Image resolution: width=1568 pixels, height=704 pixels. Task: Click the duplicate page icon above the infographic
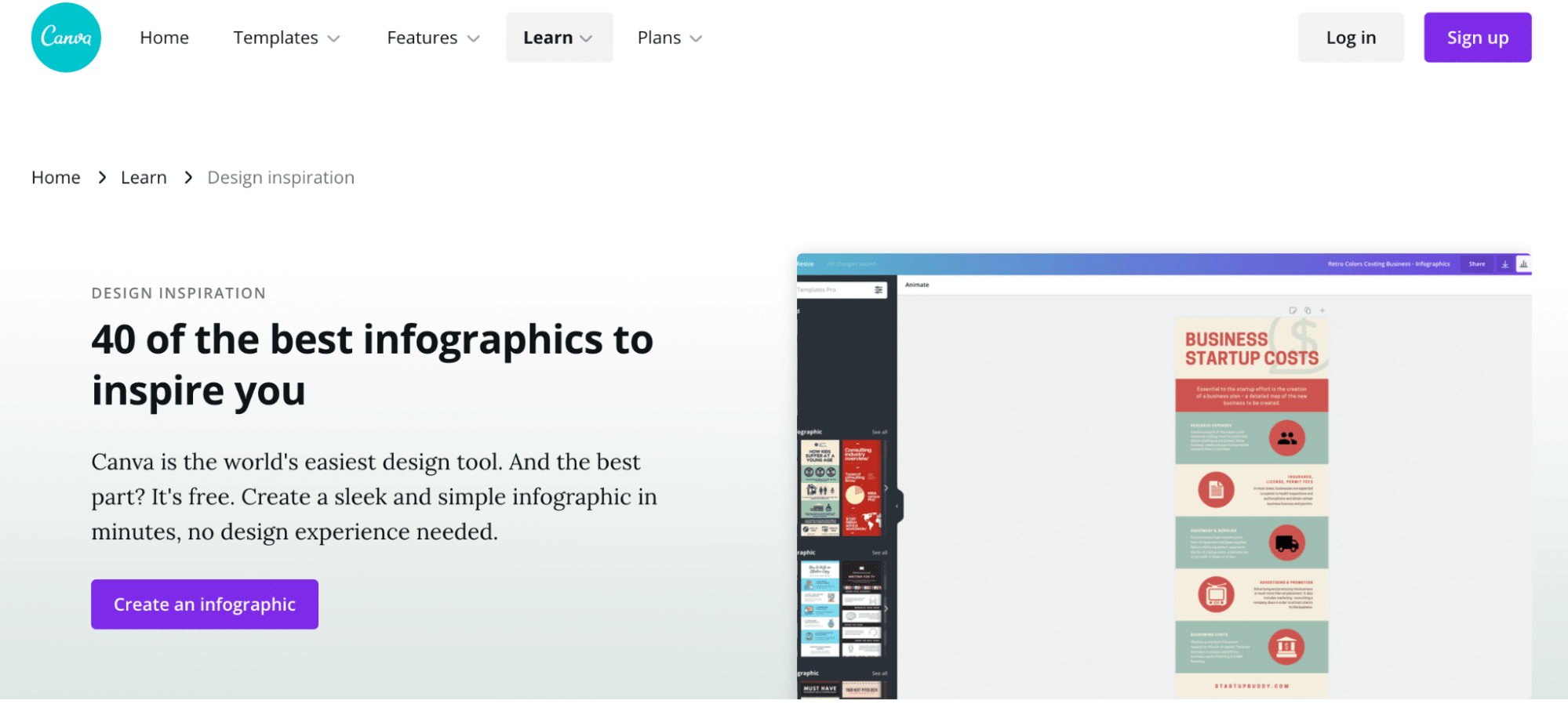pyautogui.click(x=1308, y=310)
